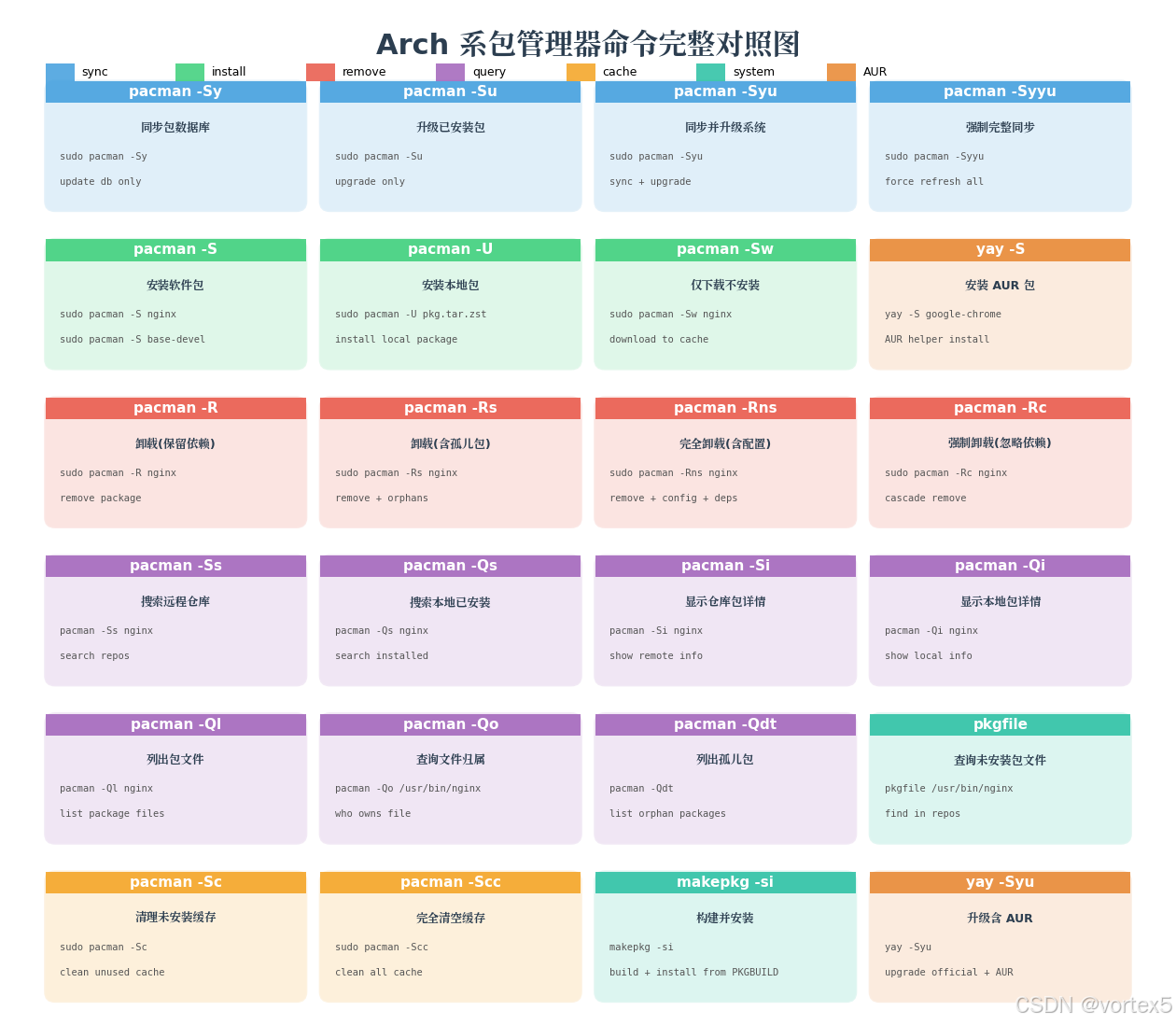Click the 'search installed' description
Viewport: 1176px width, 1025px height.
(x=382, y=656)
